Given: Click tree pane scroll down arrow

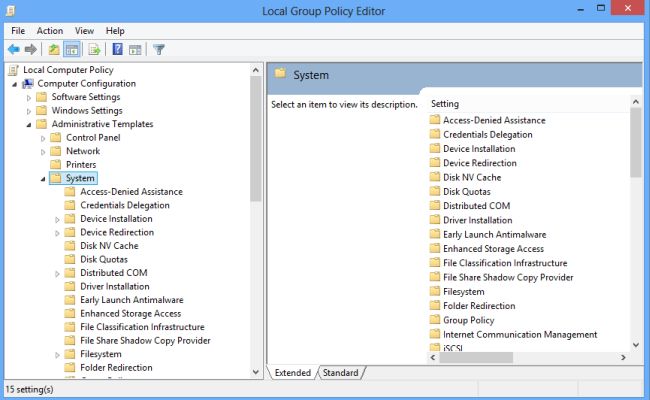Looking at the screenshot, I should (256, 372).
